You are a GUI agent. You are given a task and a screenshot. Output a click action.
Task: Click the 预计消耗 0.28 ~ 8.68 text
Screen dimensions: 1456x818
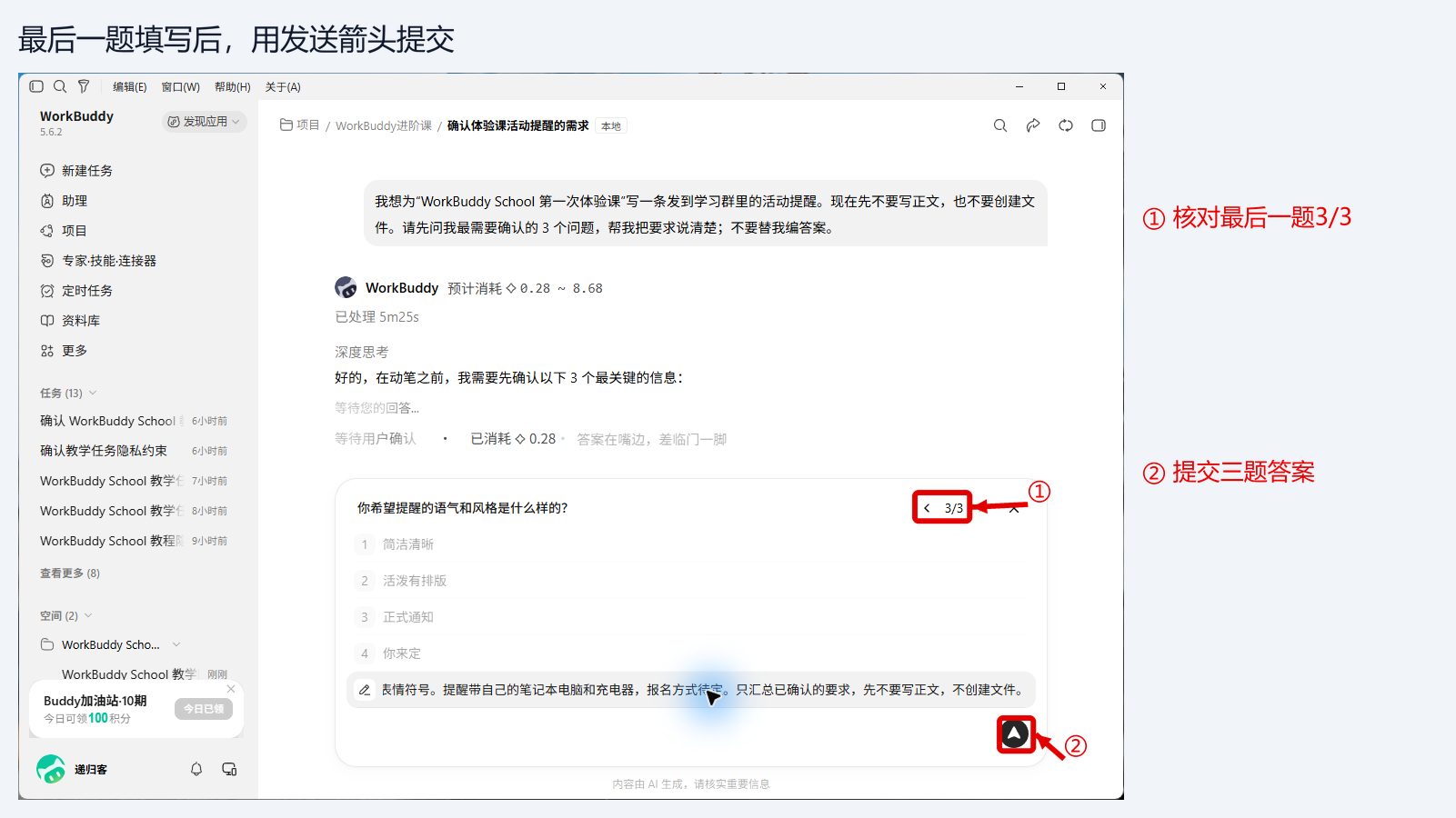coord(525,288)
